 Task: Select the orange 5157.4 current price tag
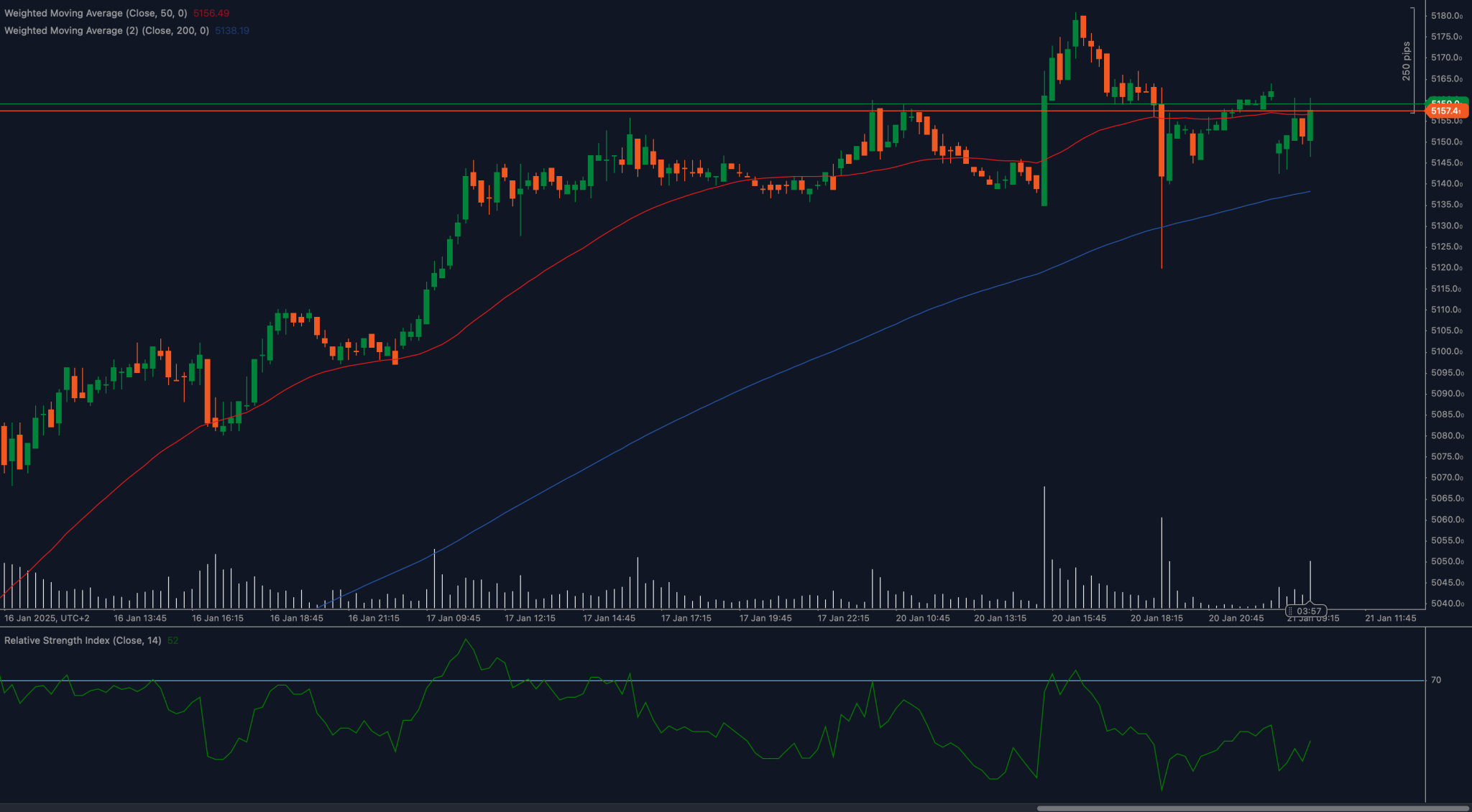[1446, 111]
